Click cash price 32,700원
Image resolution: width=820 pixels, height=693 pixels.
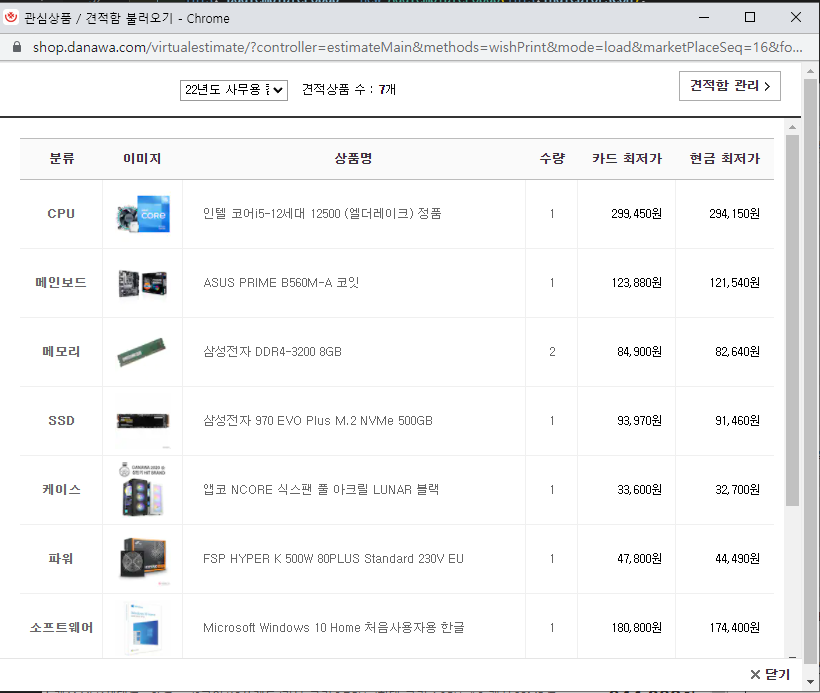click(x=737, y=490)
